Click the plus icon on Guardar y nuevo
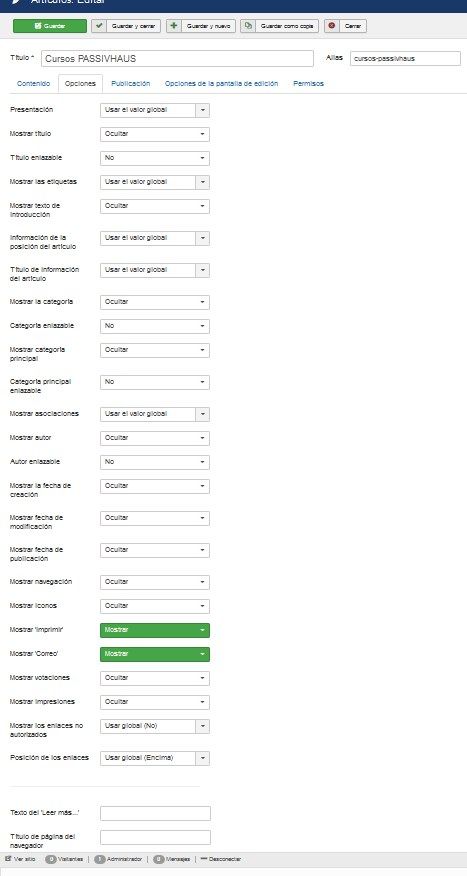Screen dimensions: 467x876 point(174,26)
